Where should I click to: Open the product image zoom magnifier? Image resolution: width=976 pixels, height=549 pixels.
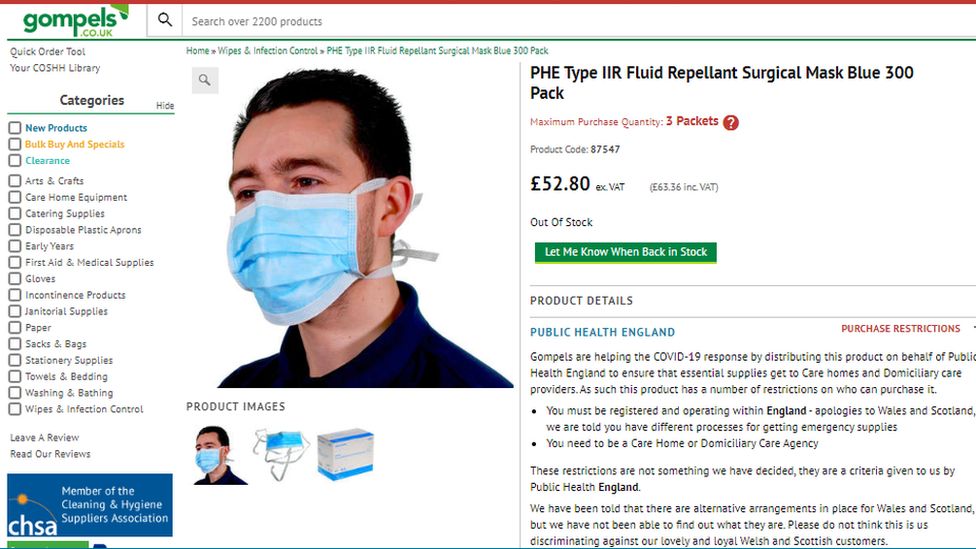coord(205,80)
